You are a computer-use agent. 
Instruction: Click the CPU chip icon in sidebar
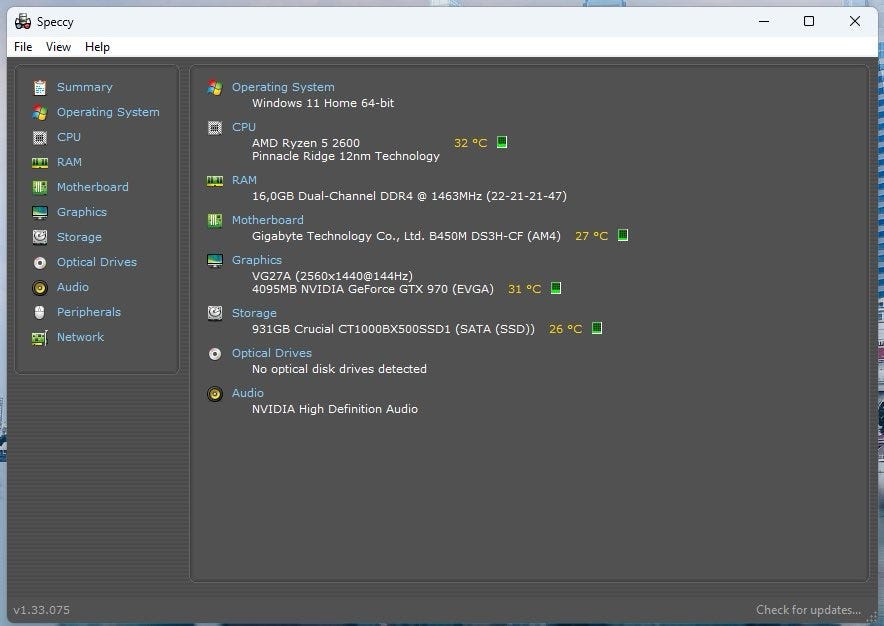coord(39,138)
